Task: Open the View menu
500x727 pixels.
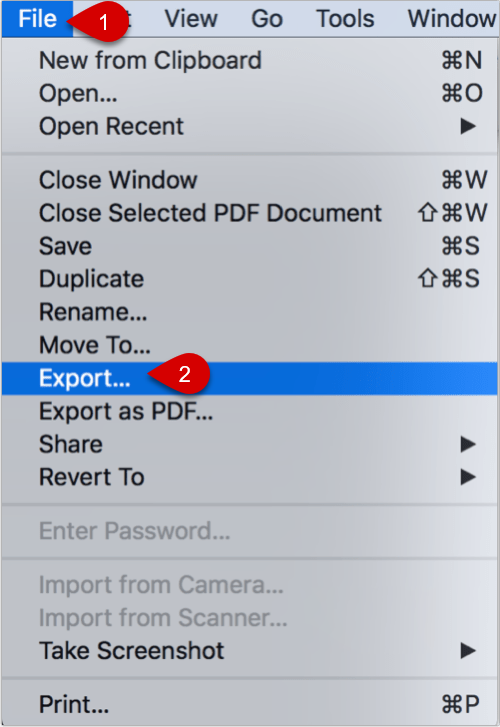Action: tap(191, 19)
